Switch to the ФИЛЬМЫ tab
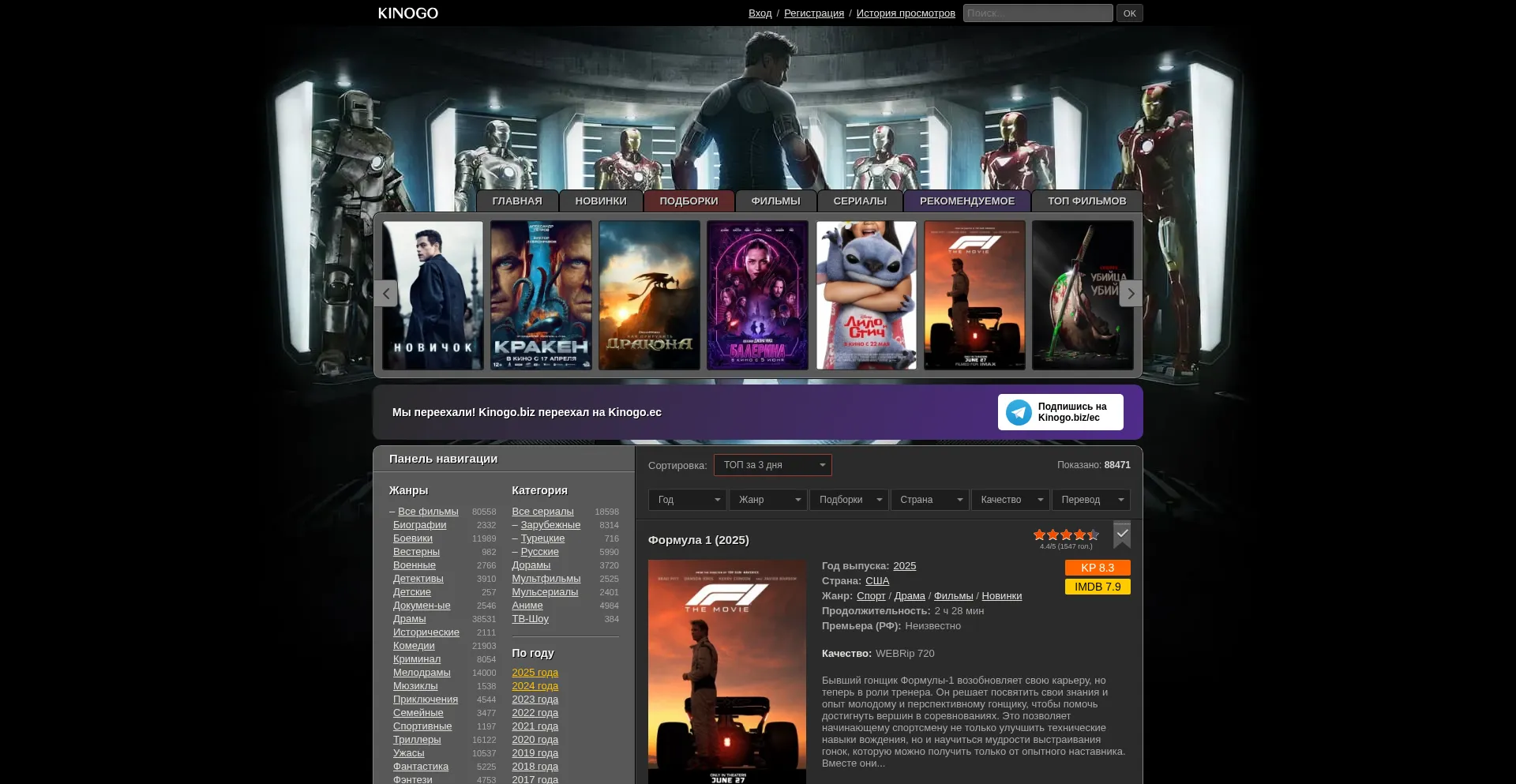This screenshot has height=784, width=1516. pyautogui.click(x=775, y=201)
